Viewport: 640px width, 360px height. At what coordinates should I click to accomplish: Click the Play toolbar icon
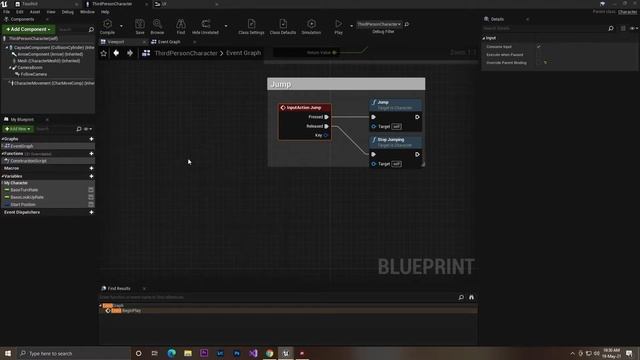(338, 24)
